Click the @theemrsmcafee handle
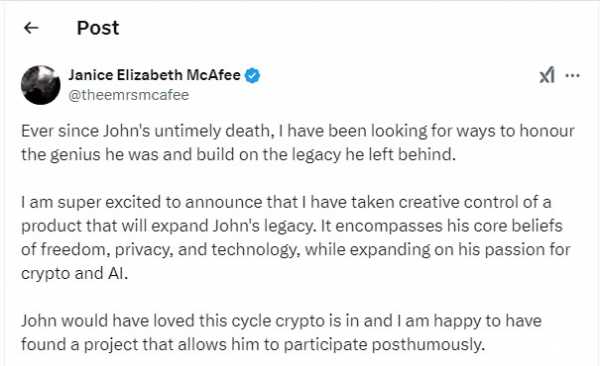This screenshot has height=366, width=600. tap(129, 95)
